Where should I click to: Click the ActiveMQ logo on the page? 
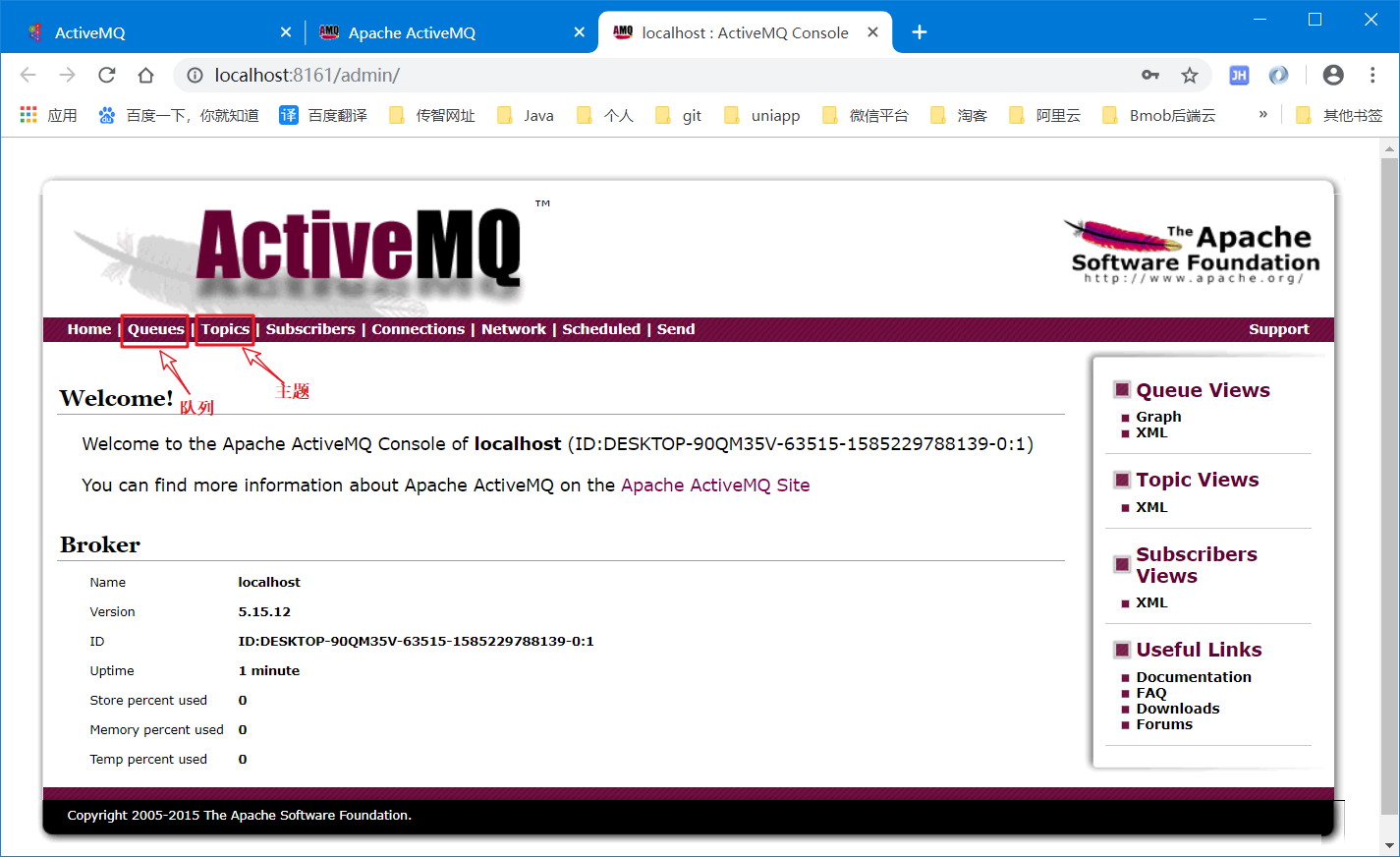point(361,249)
